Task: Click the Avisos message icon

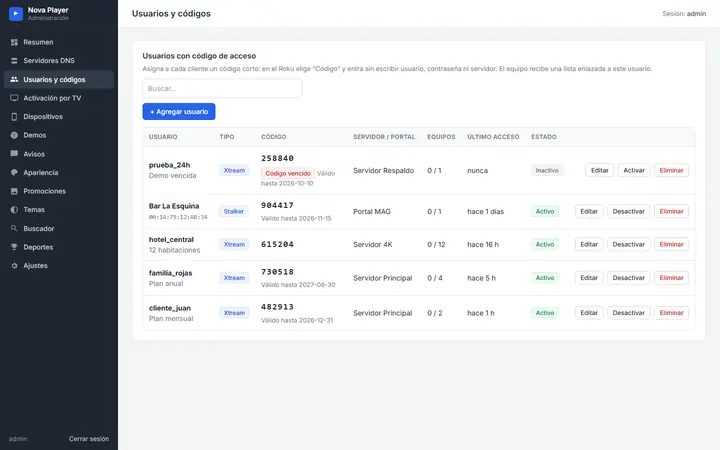Action: (14, 154)
